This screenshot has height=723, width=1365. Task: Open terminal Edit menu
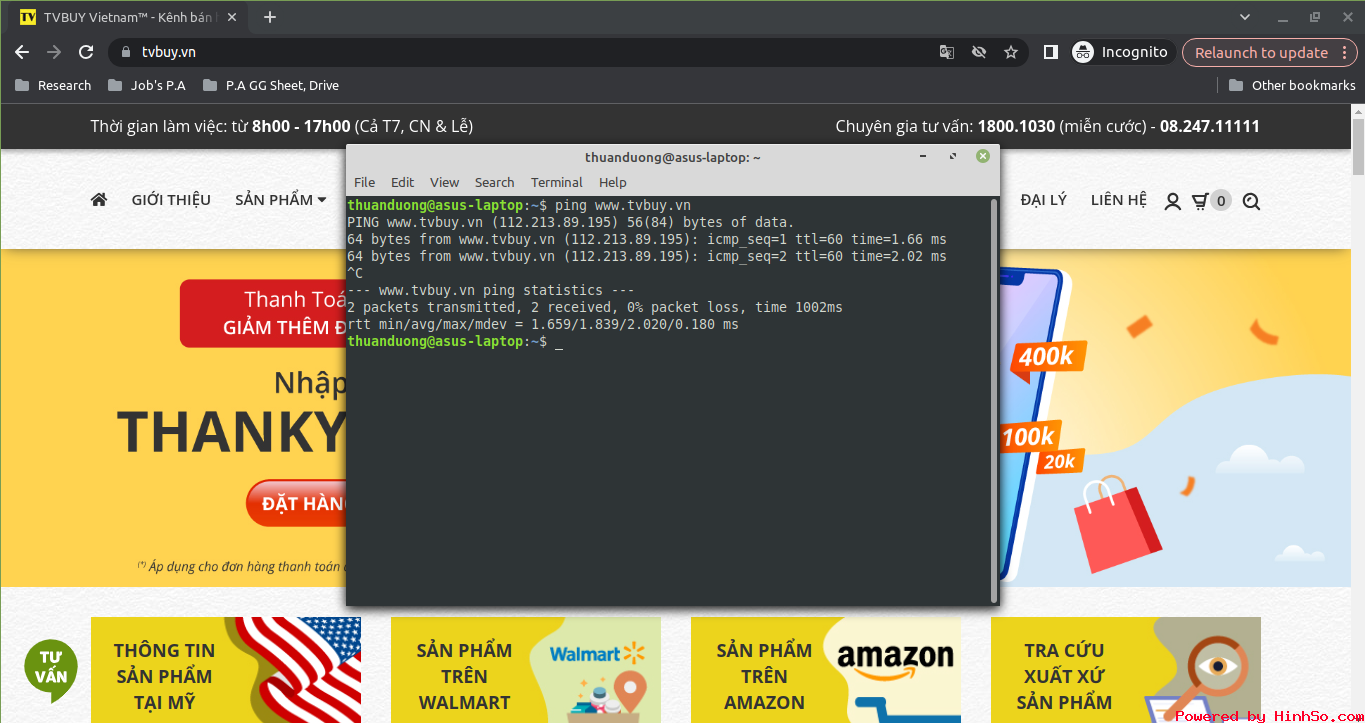click(402, 182)
